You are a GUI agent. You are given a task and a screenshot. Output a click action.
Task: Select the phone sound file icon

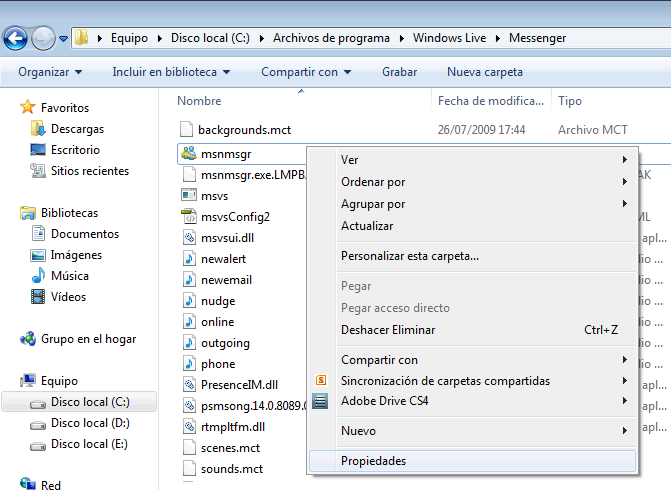189,363
